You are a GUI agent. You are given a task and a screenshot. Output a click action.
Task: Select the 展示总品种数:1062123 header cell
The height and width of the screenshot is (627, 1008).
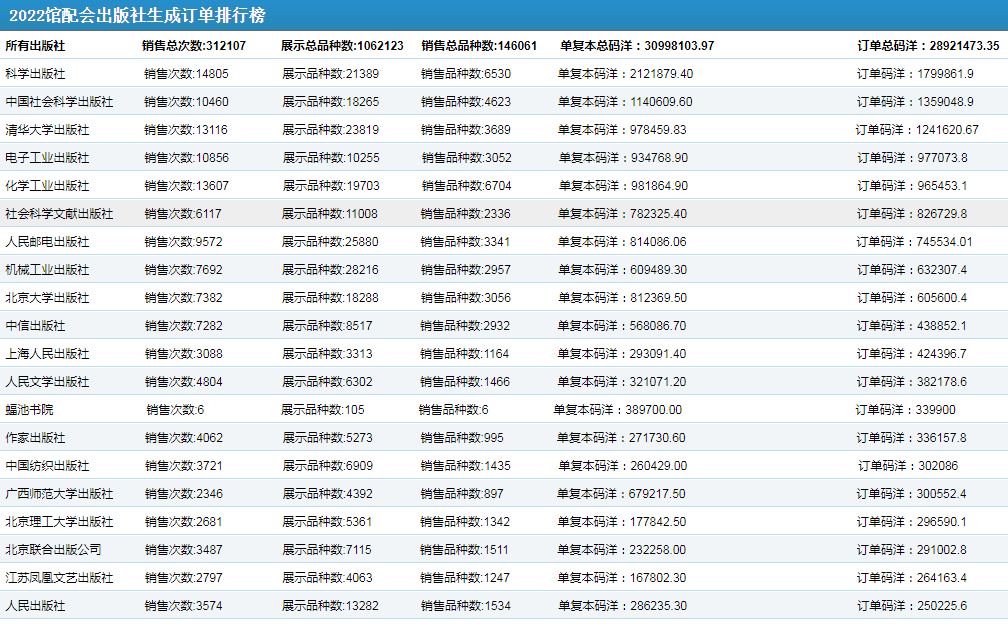342,46
